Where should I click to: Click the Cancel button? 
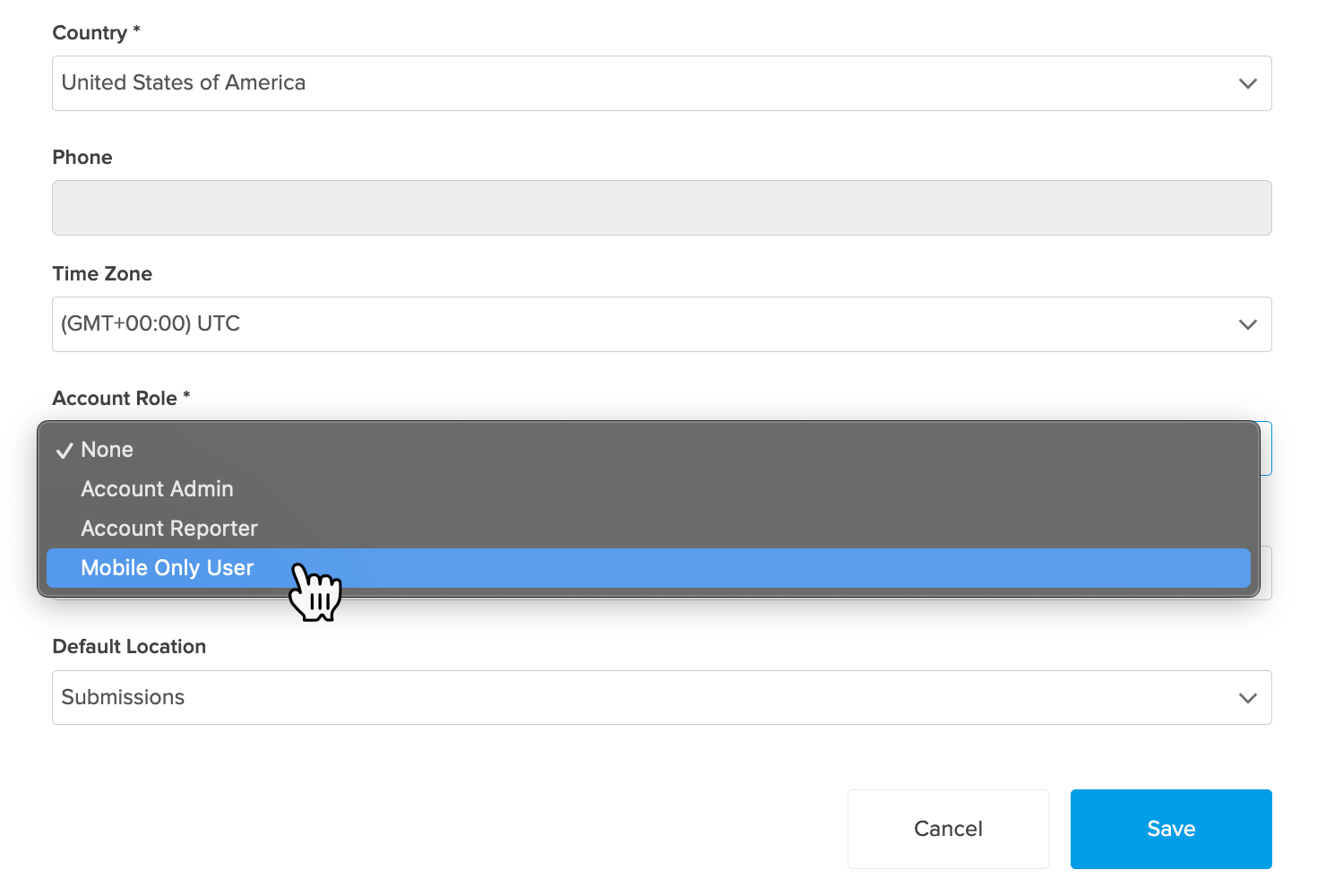click(947, 829)
